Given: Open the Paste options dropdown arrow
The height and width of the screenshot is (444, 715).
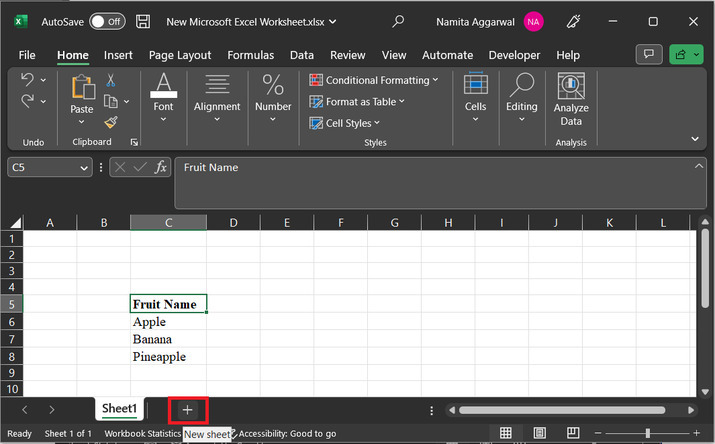Looking at the screenshot, I should coord(82,122).
